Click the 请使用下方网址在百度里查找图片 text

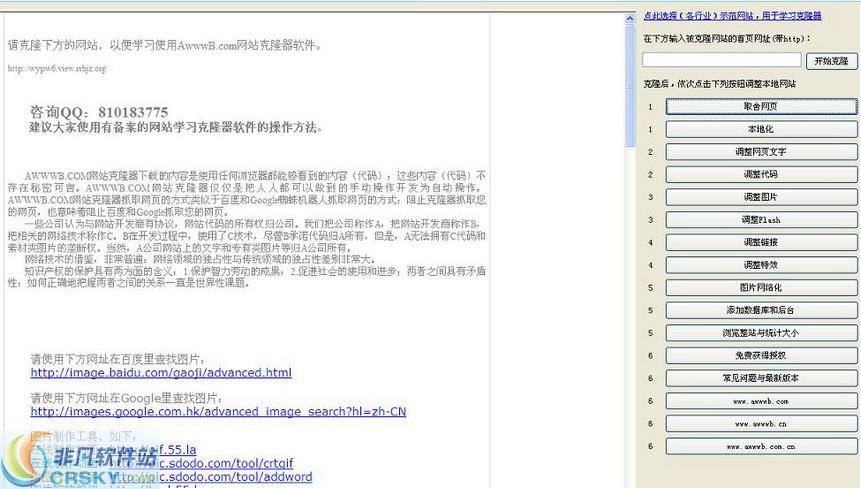pyautogui.click(x=118, y=359)
